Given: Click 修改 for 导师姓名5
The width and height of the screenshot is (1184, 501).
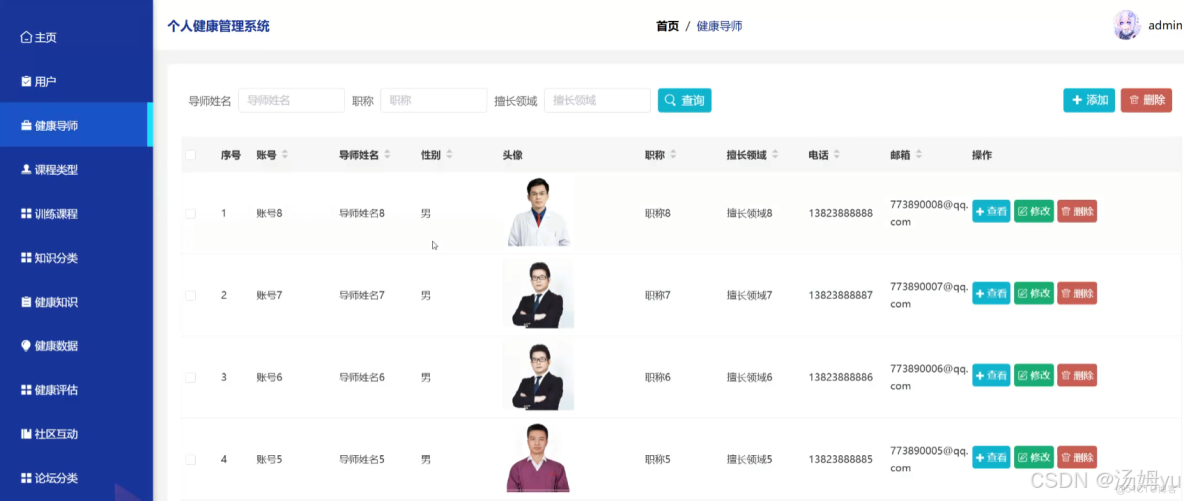Looking at the screenshot, I should pyautogui.click(x=1034, y=457).
